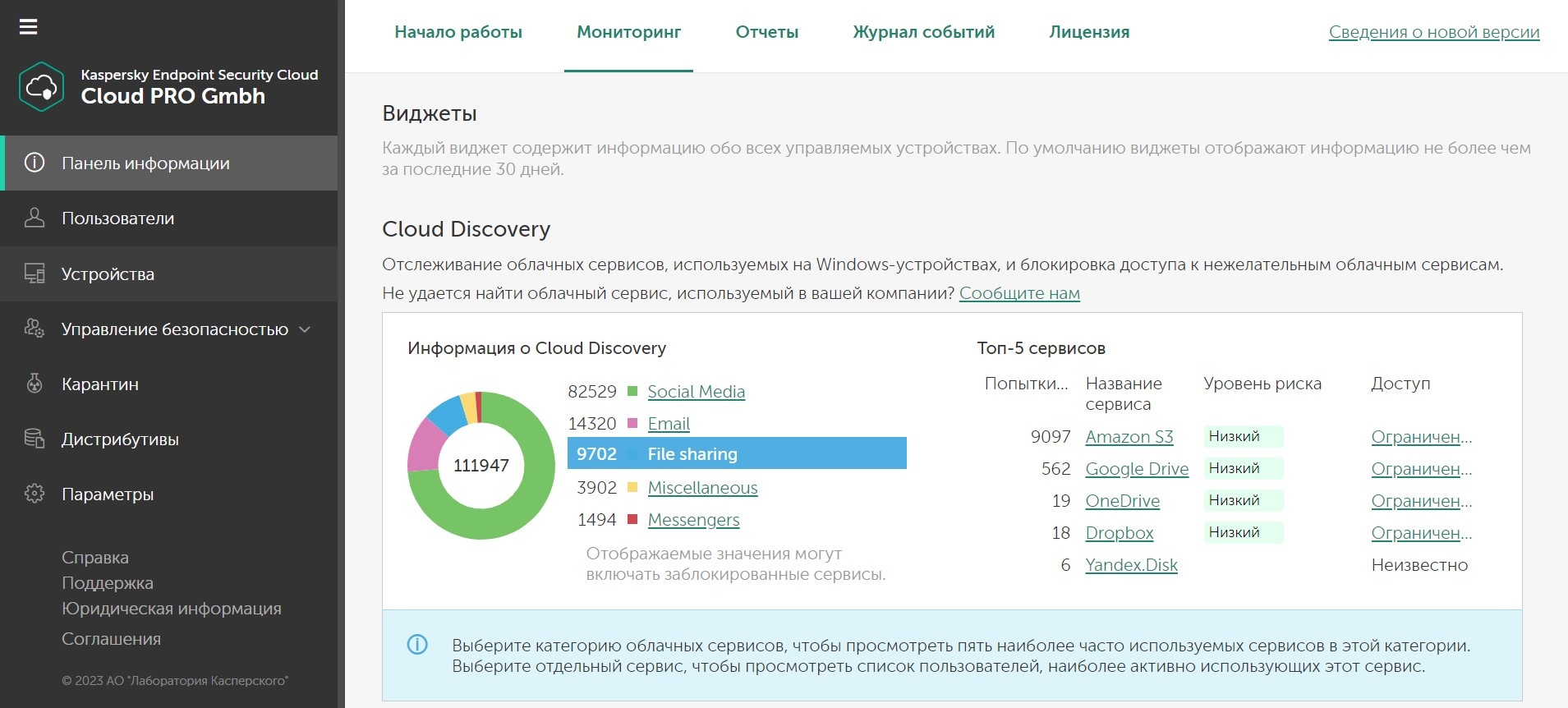Open the Google Drive service link
Screen dimensions: 1568x708
coord(1137,469)
